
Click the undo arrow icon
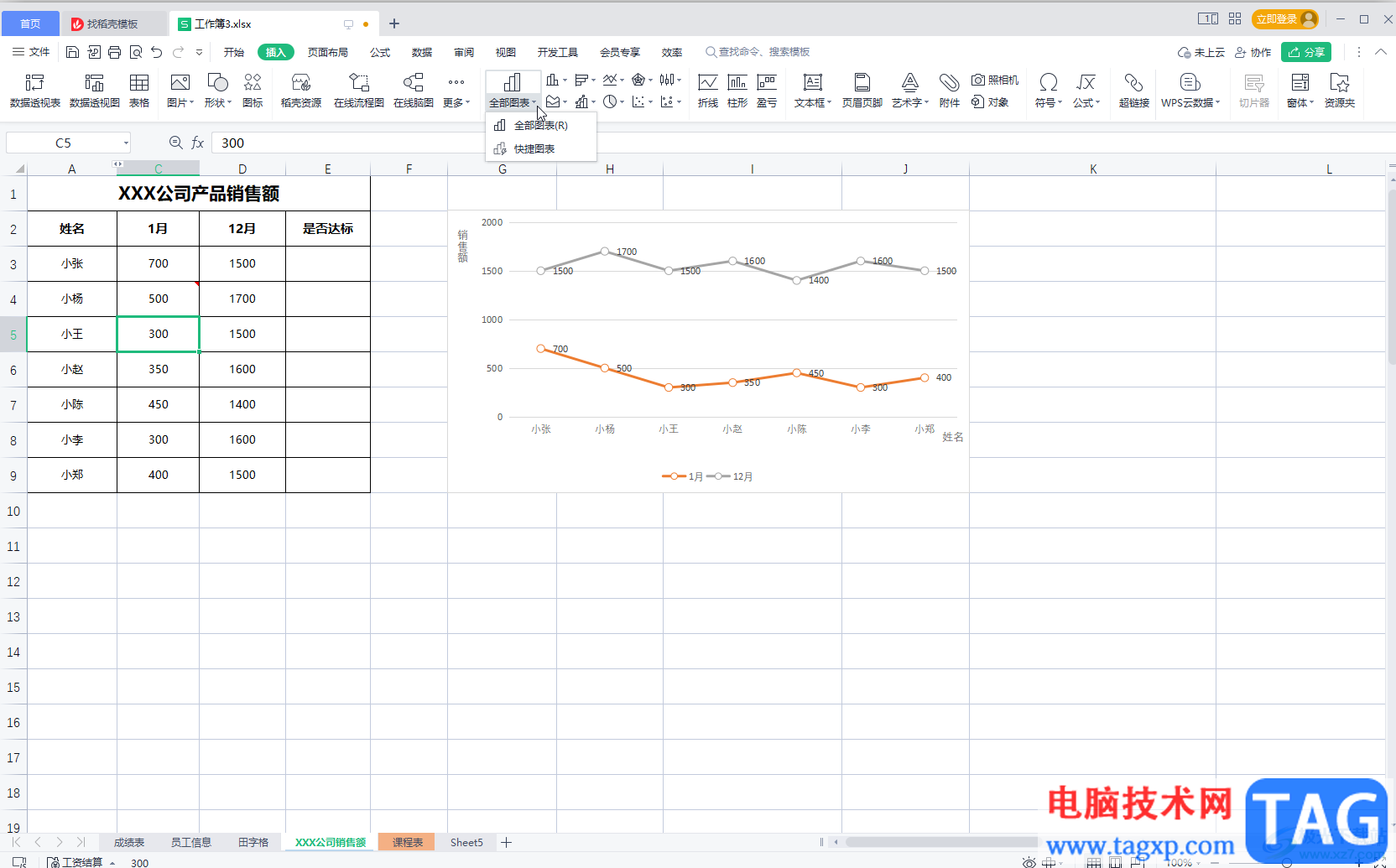[x=156, y=52]
